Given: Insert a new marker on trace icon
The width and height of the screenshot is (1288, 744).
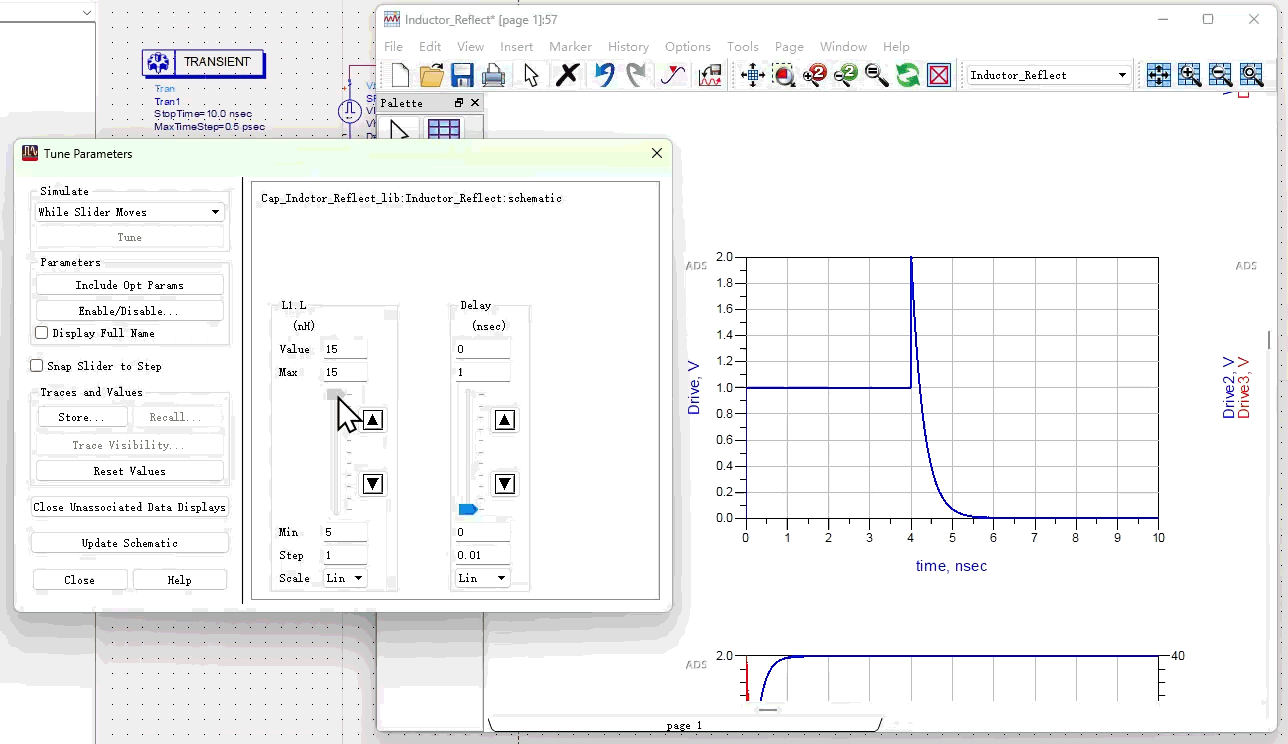Looking at the screenshot, I should pyautogui.click(x=673, y=75).
